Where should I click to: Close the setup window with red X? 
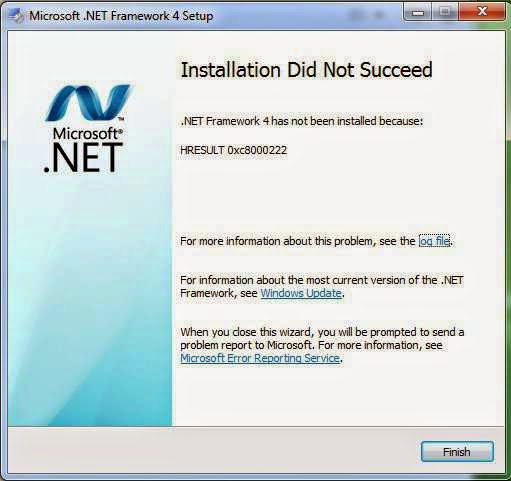(482, 12)
